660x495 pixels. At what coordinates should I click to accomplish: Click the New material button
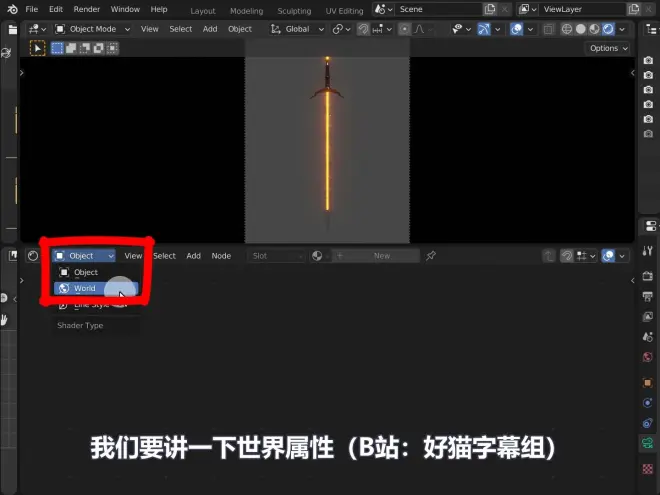pos(376,256)
